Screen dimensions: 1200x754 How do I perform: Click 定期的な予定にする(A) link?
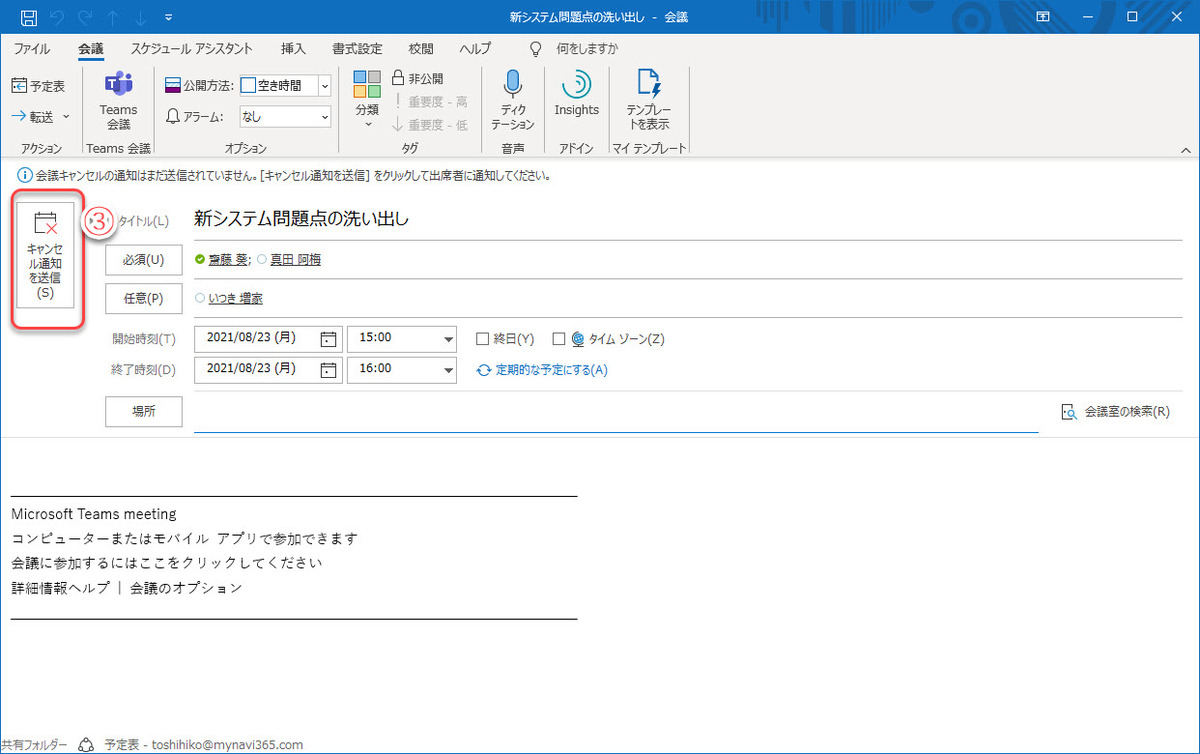tap(542, 370)
